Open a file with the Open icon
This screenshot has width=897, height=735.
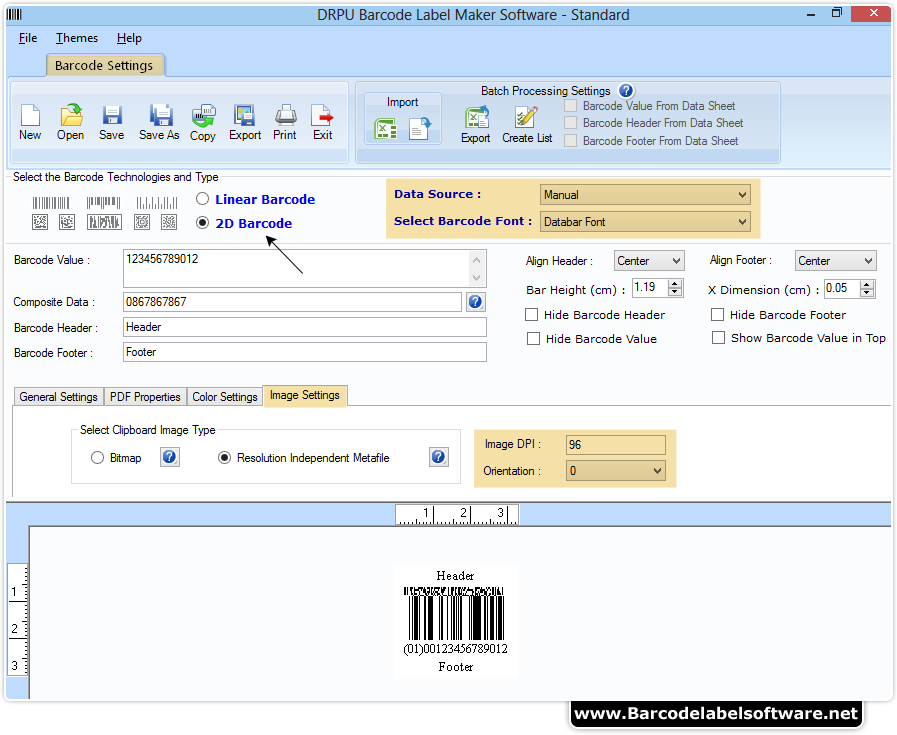[x=71, y=116]
